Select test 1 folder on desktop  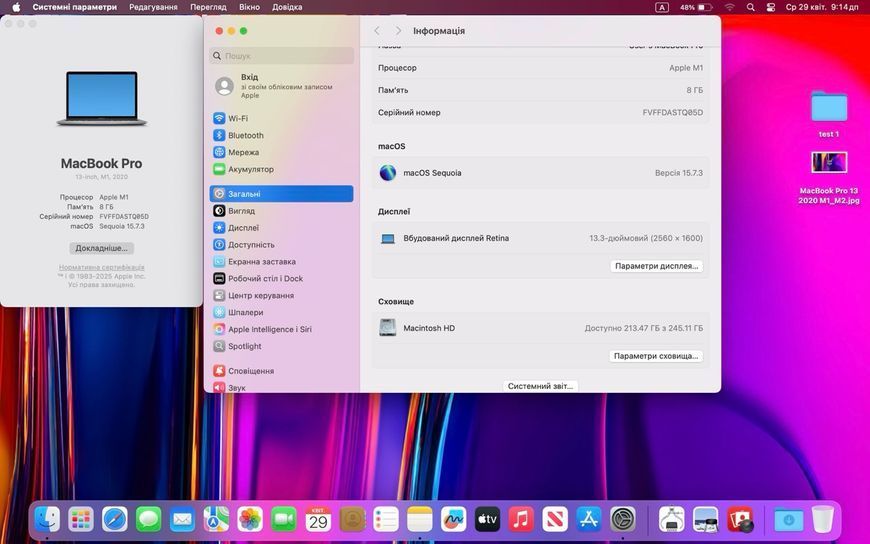click(x=829, y=114)
